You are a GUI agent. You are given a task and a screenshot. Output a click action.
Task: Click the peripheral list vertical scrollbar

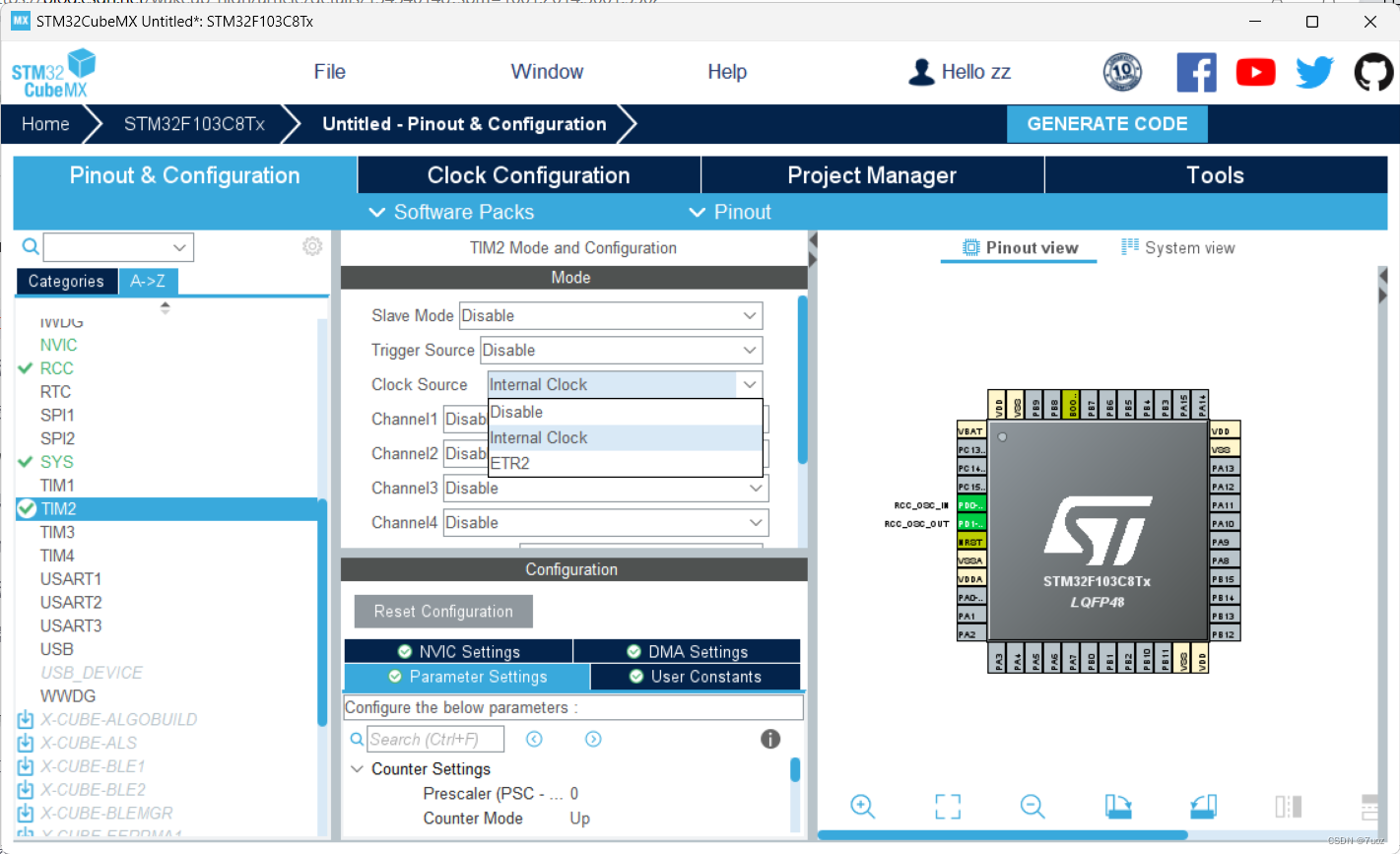322,611
